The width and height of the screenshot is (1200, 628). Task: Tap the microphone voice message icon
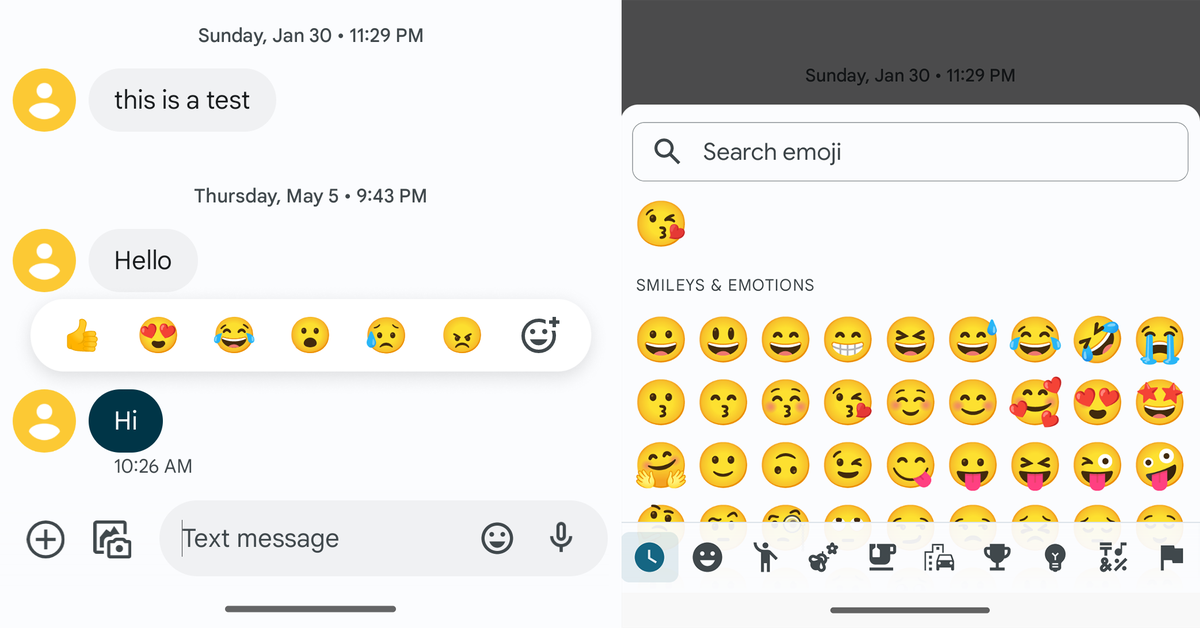561,539
